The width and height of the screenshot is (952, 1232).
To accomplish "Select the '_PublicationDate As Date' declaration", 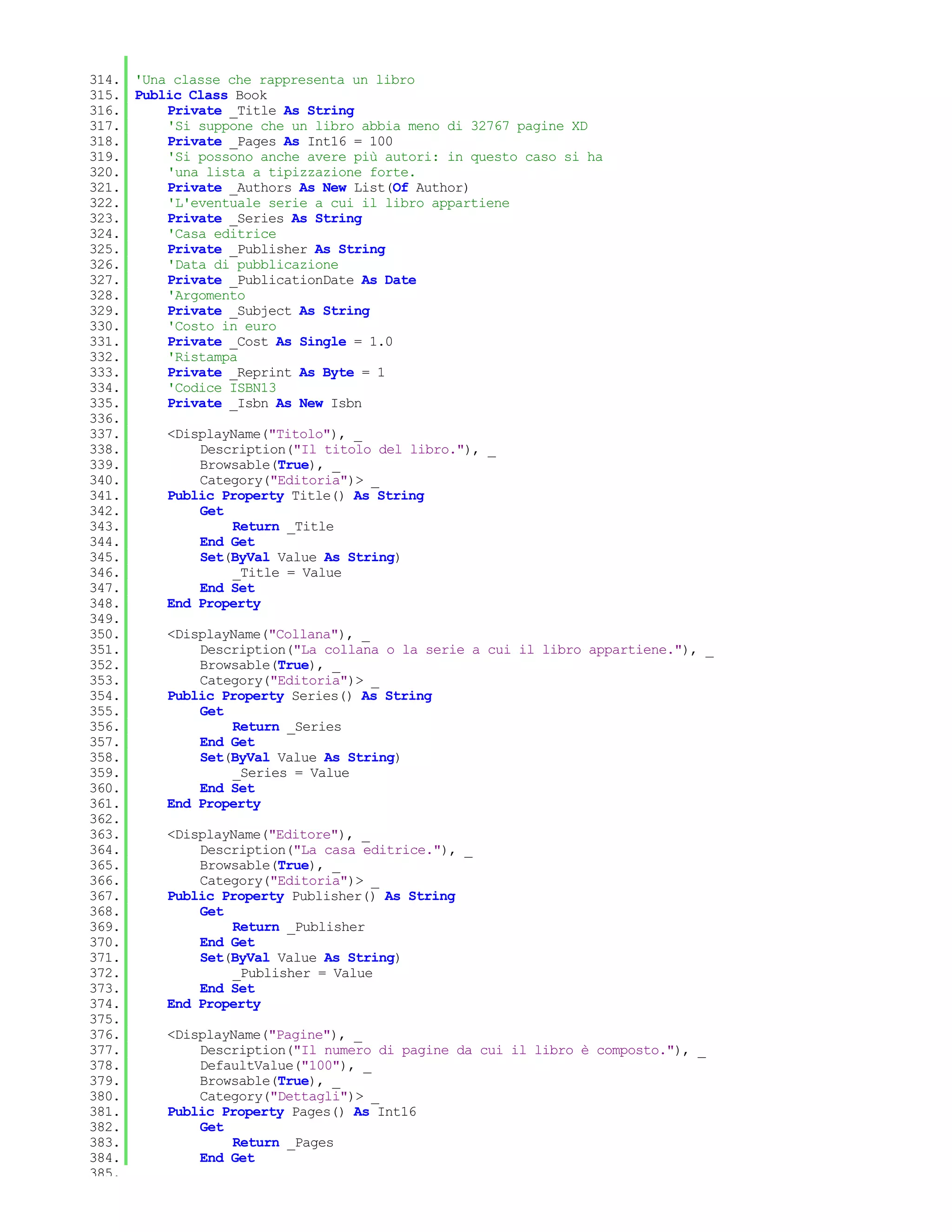I will coord(323,280).
